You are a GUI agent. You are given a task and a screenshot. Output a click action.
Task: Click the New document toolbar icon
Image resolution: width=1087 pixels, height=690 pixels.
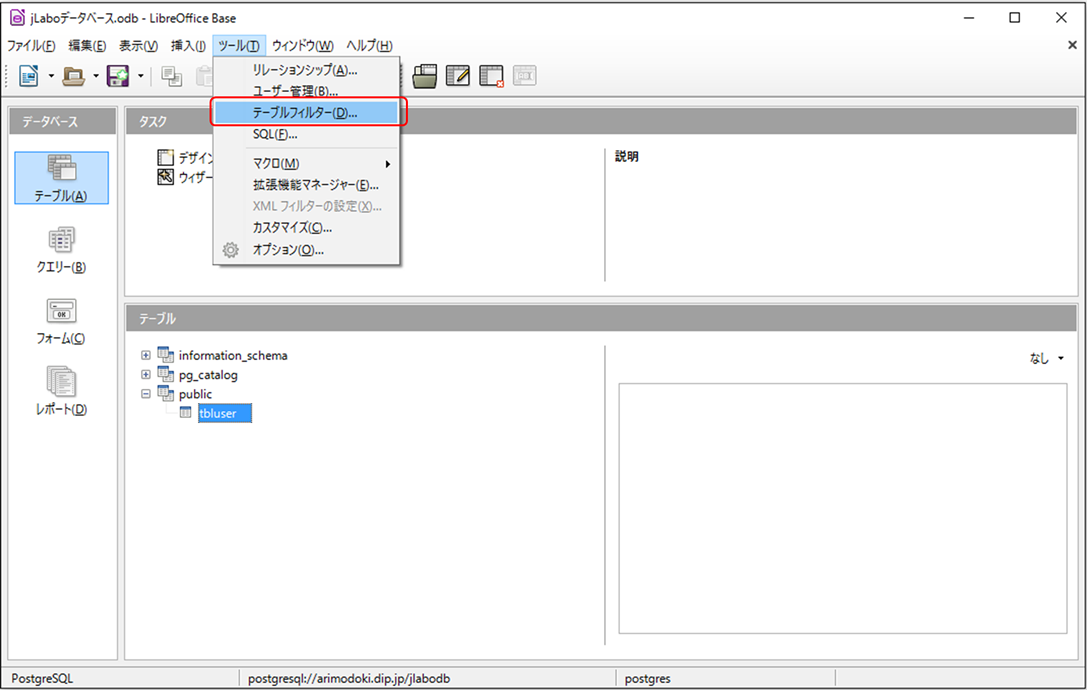(x=28, y=76)
